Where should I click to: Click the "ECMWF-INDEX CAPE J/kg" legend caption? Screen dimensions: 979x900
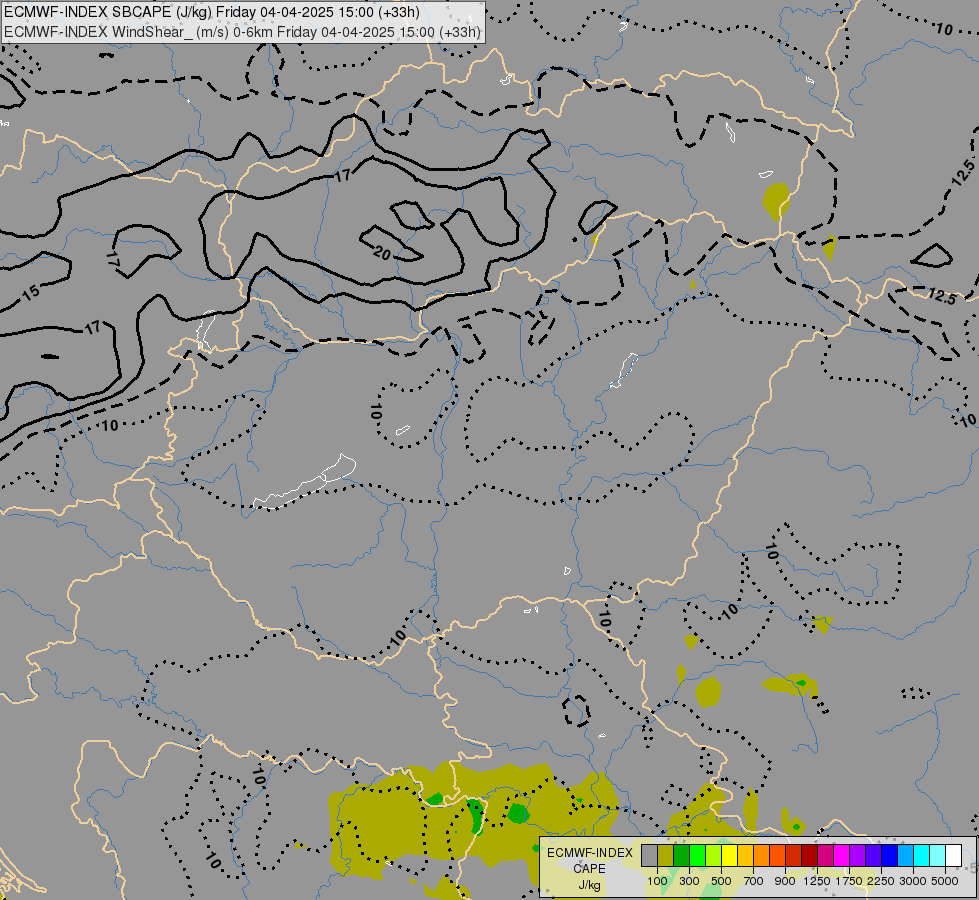click(x=589, y=869)
